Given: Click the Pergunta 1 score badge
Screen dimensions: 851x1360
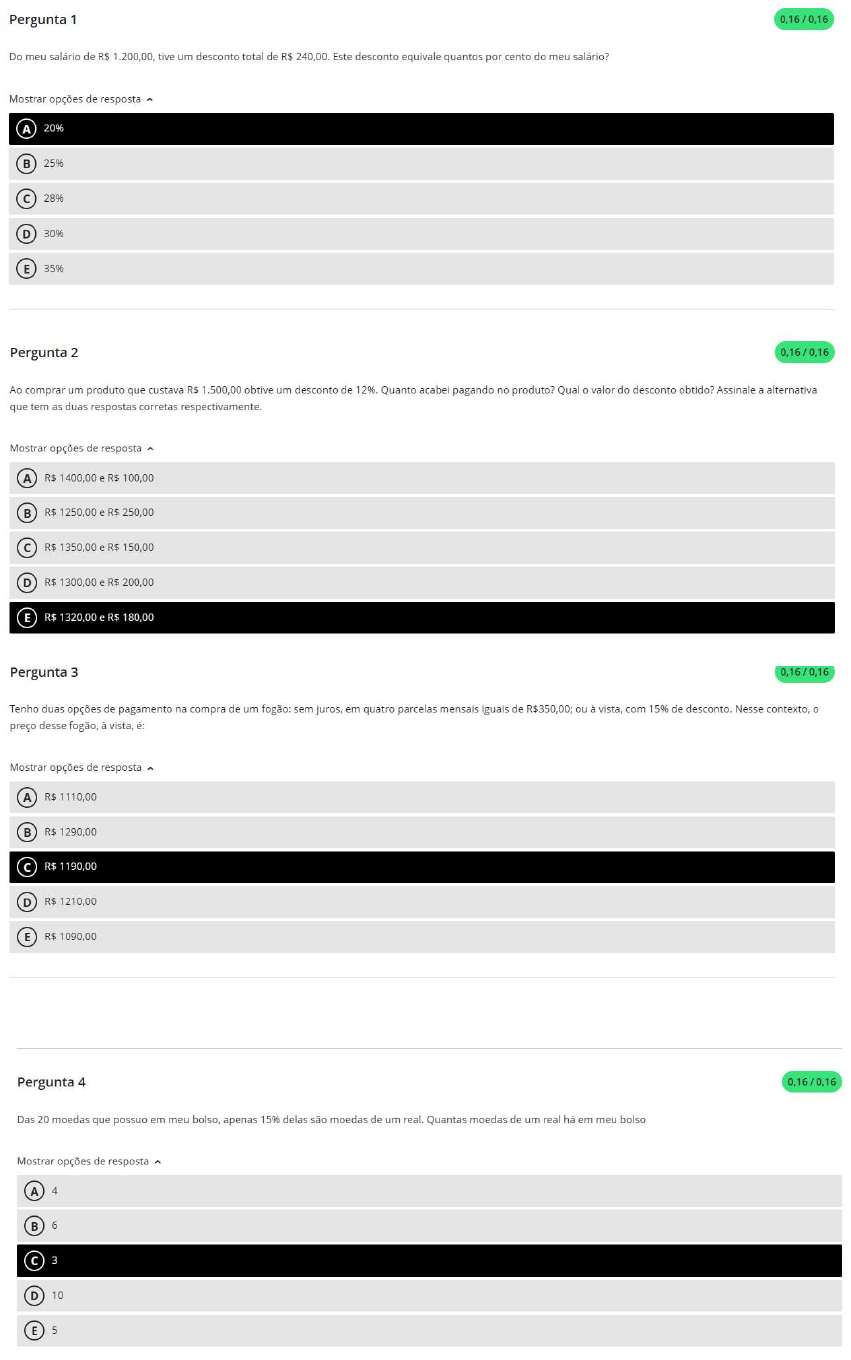Looking at the screenshot, I should click(804, 19).
